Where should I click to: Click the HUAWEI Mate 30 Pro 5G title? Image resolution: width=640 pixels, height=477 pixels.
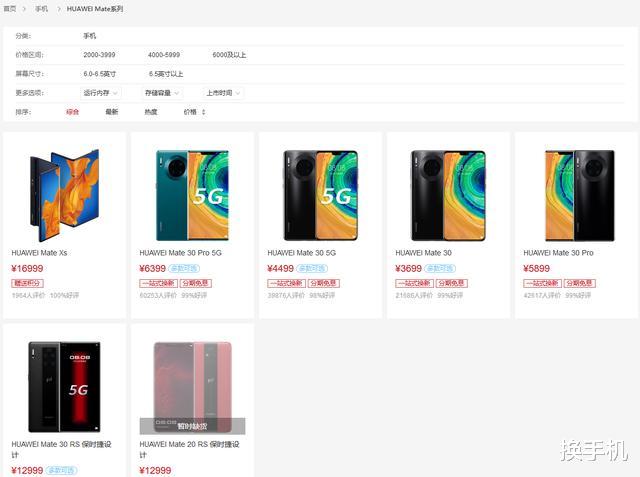180,253
